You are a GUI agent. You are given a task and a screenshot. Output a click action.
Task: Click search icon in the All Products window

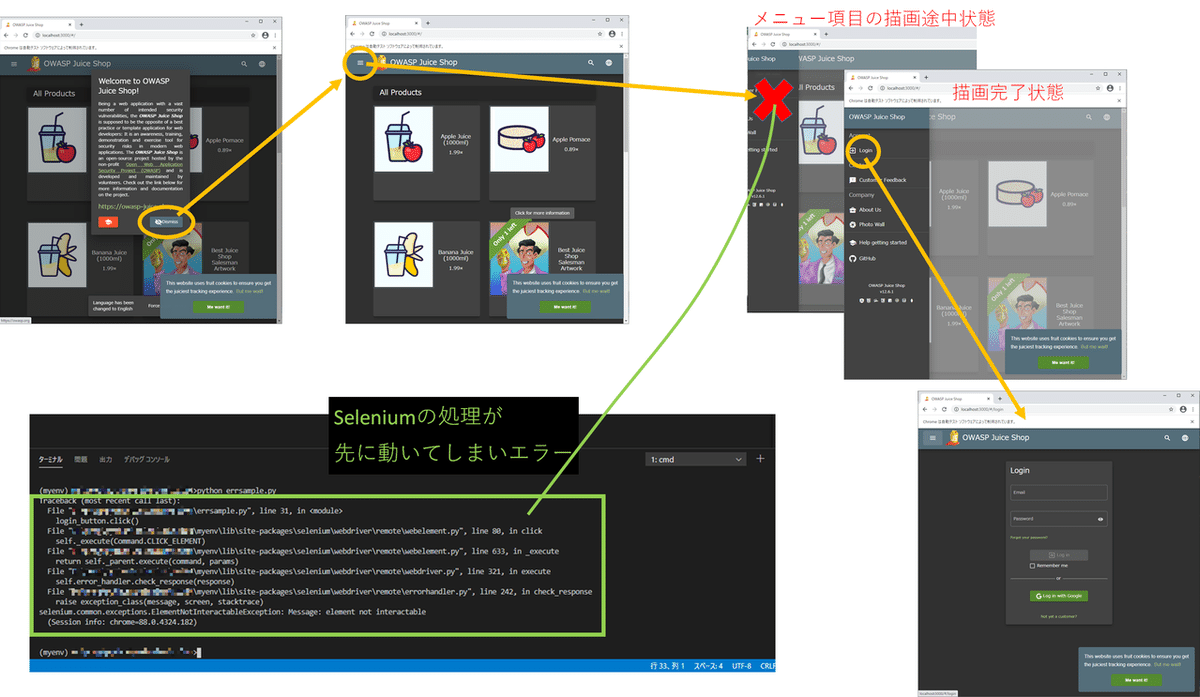(589, 63)
